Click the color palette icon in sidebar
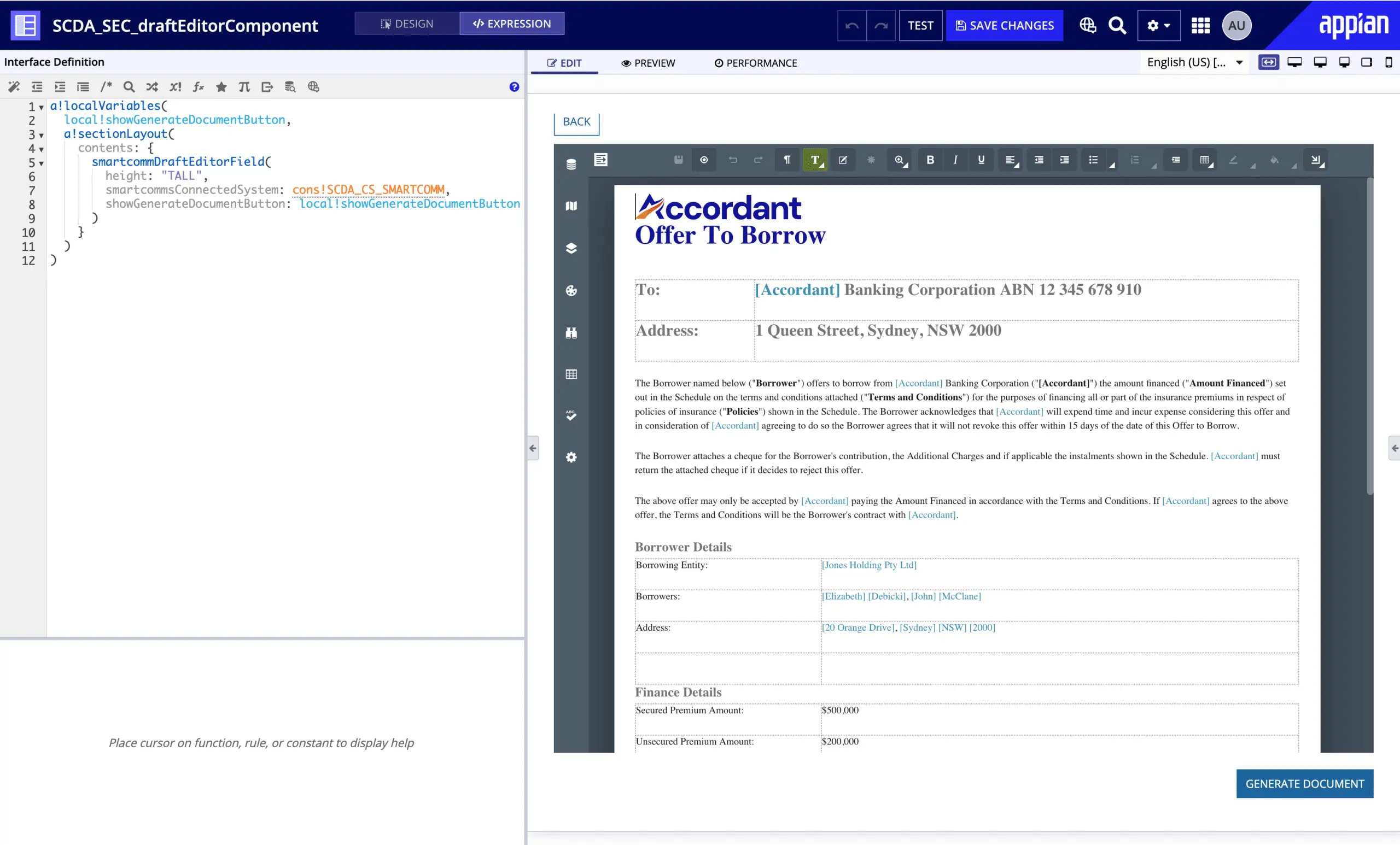Viewport: 1400px width, 845px height. pyautogui.click(x=571, y=291)
